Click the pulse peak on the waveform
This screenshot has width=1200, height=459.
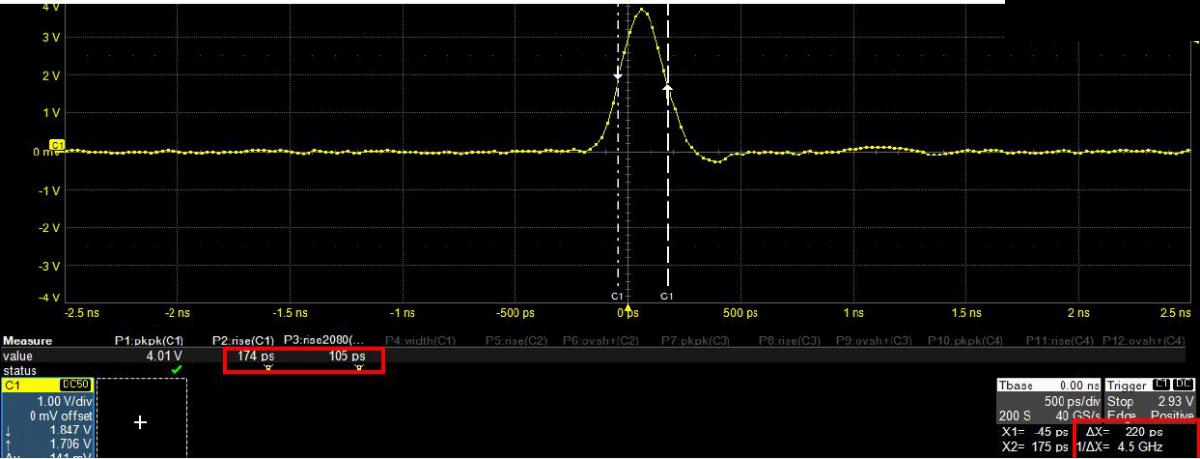pos(642,11)
